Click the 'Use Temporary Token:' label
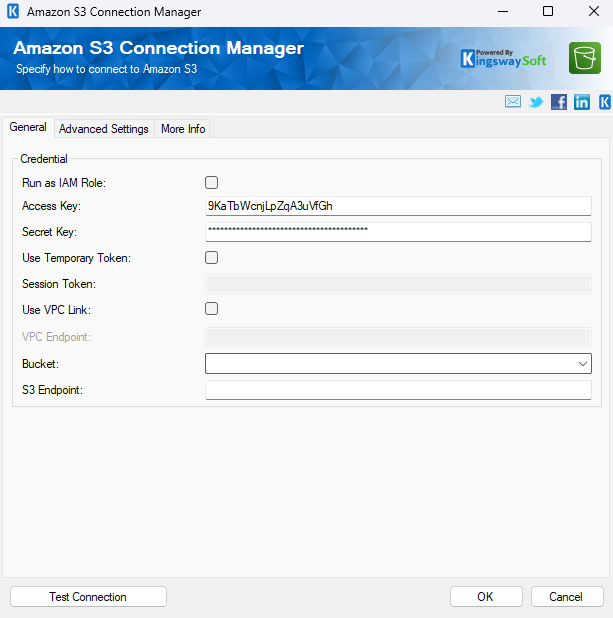 click(x=76, y=258)
